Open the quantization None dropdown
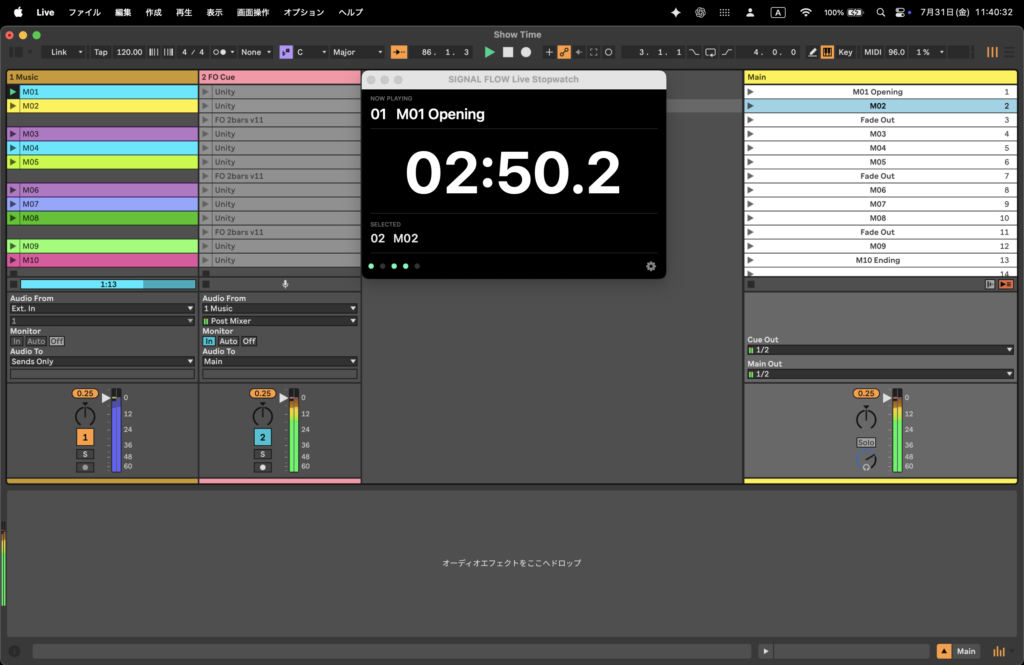The width and height of the screenshot is (1024, 665). click(255, 52)
